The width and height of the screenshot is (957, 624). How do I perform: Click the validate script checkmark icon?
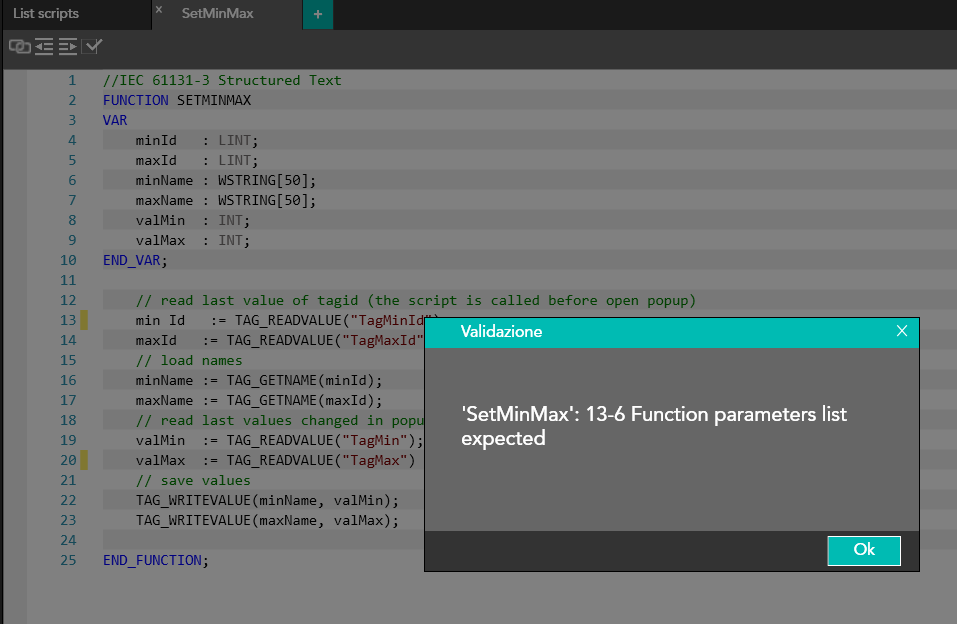pos(93,46)
